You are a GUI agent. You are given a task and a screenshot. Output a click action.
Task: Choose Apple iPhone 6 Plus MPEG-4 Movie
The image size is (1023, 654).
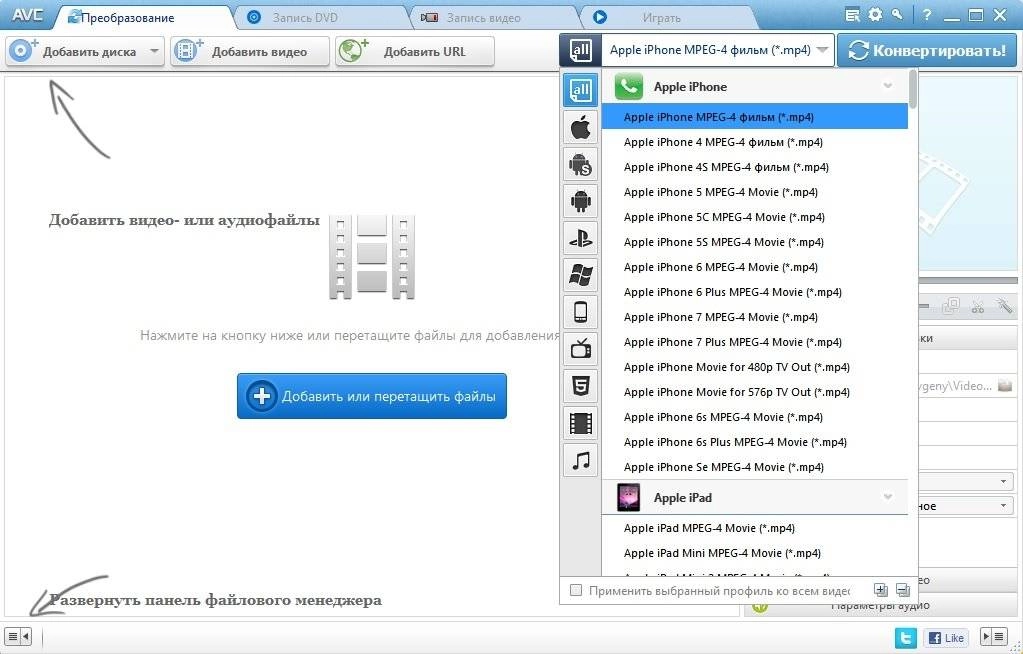tap(754, 292)
